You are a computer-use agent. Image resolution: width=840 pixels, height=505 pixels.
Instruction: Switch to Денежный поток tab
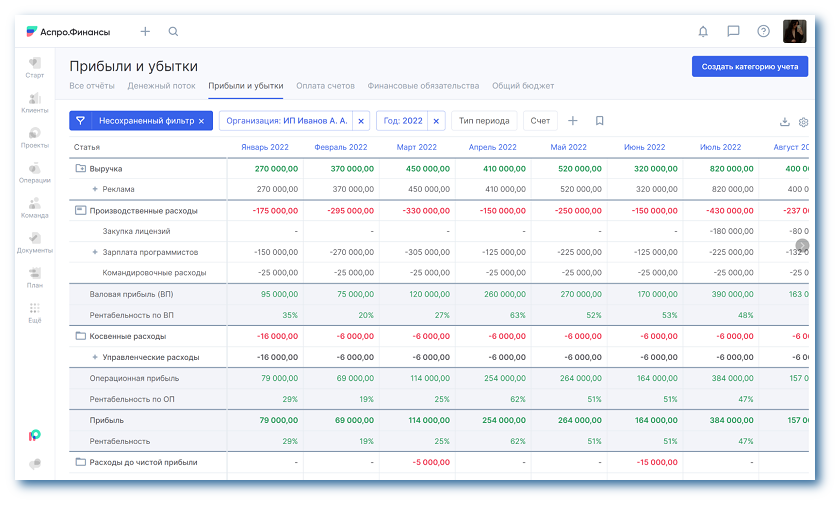point(161,86)
